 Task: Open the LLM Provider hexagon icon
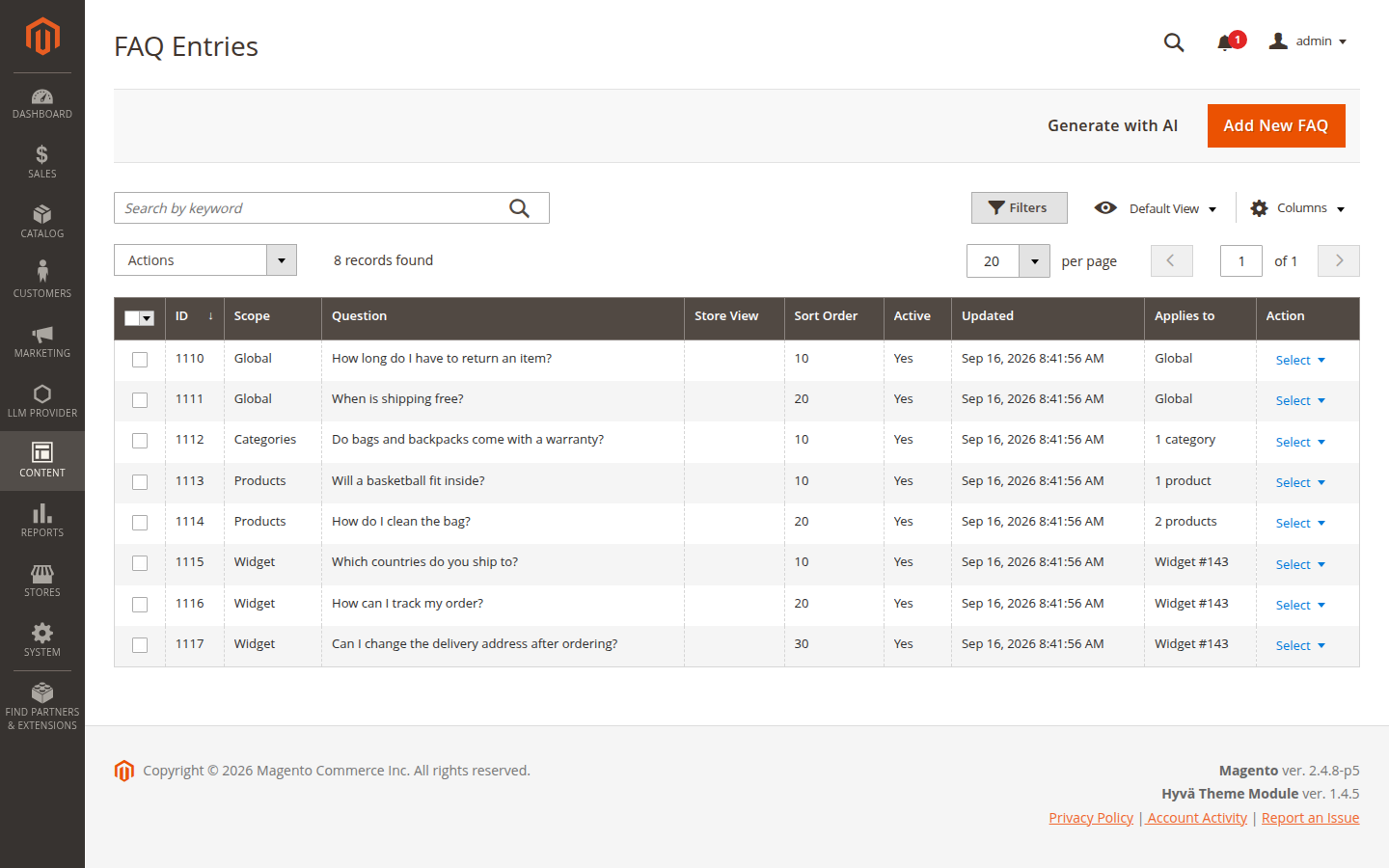42,393
